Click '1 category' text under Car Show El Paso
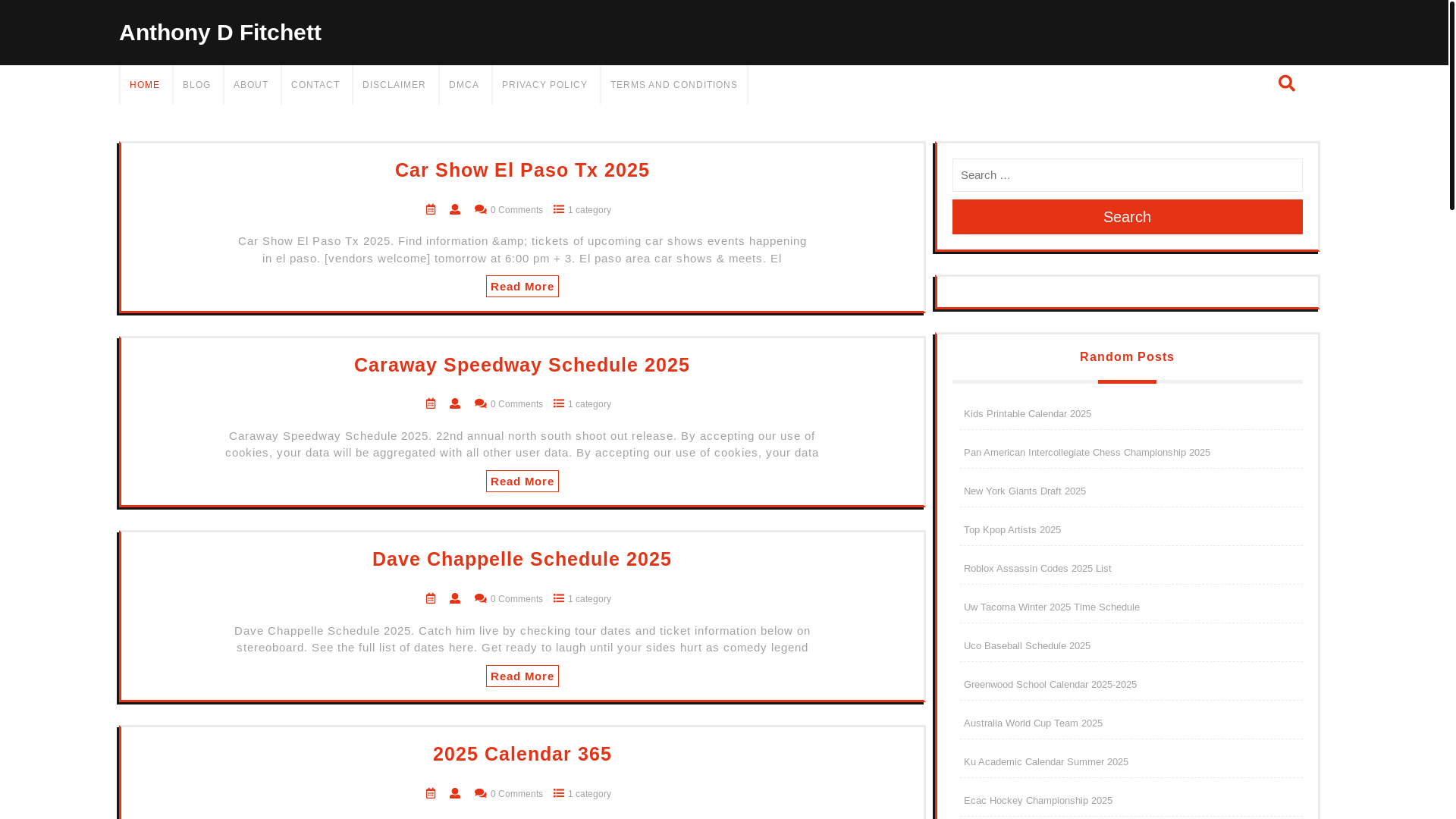 pos(589,210)
